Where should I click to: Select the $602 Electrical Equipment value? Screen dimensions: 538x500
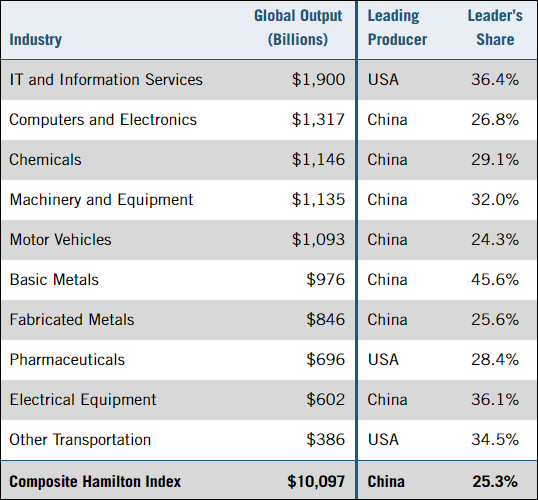(325, 400)
